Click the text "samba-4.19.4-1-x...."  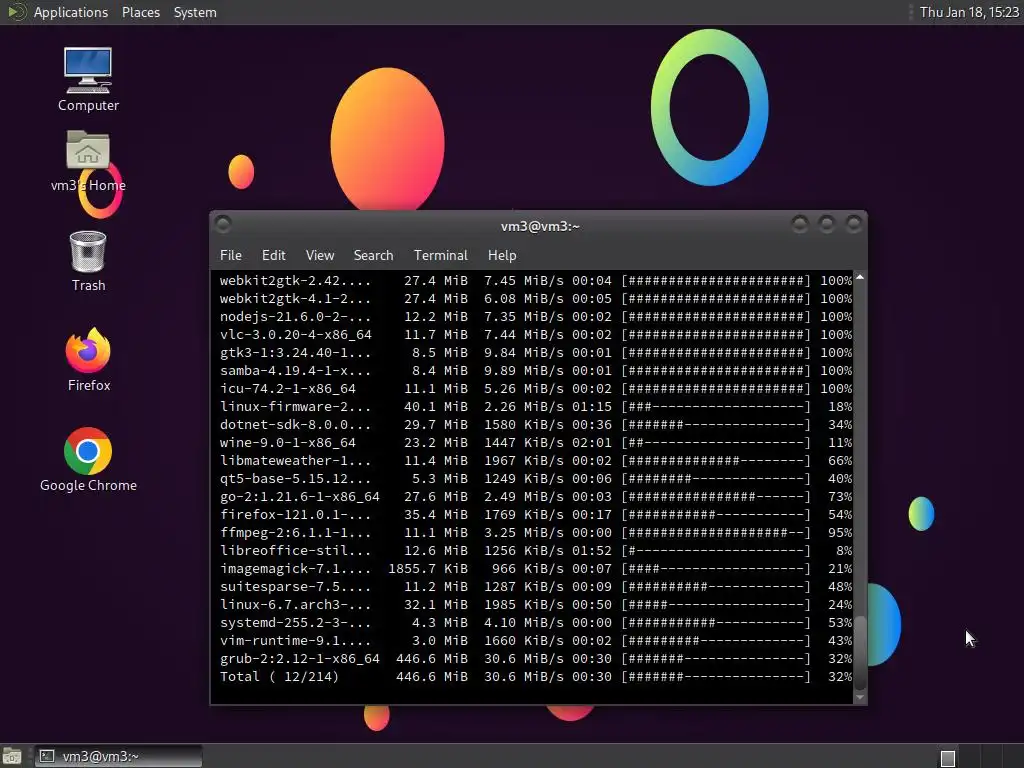click(295, 371)
